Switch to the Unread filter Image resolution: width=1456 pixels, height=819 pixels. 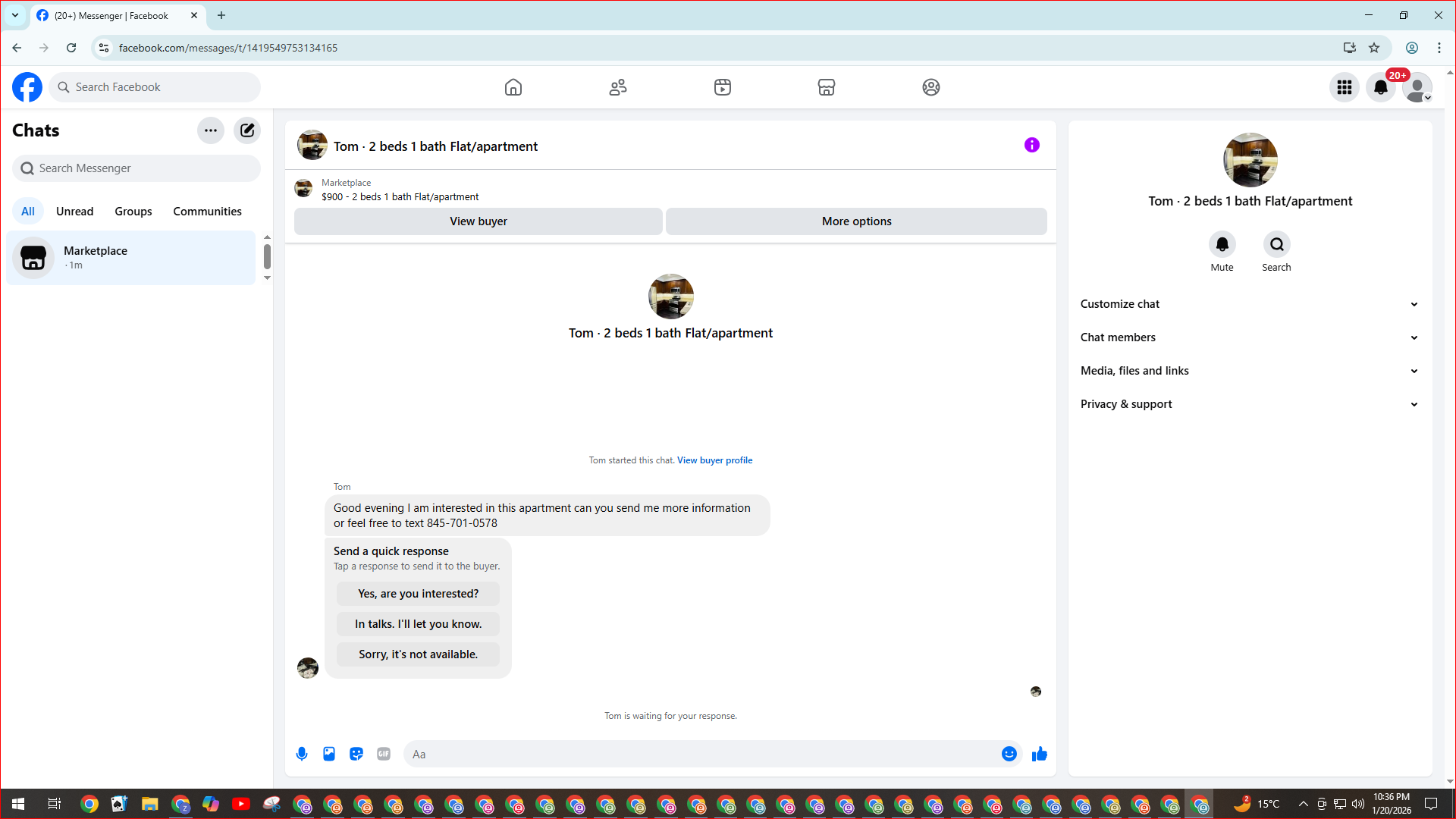pos(75,212)
